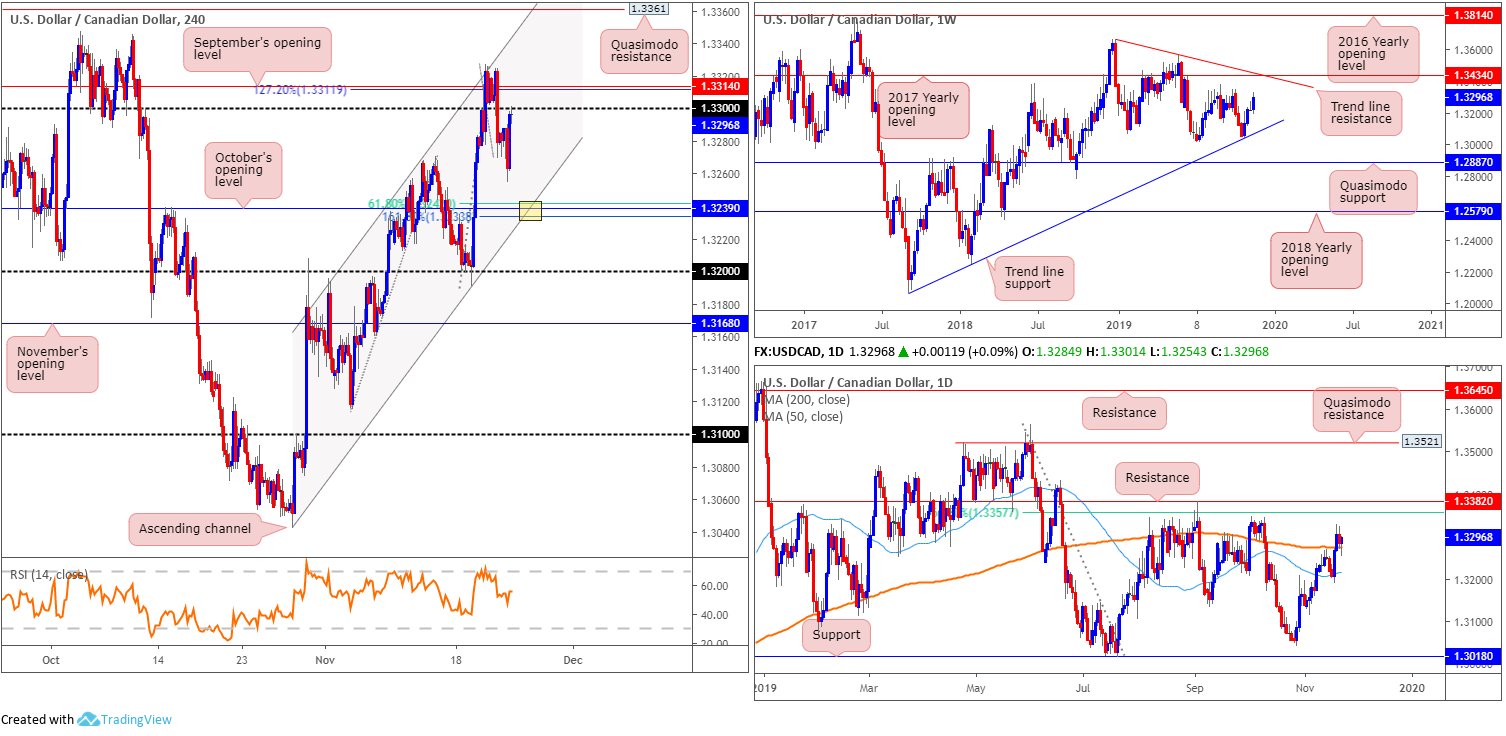The height and width of the screenshot is (736, 1506).
Task: Click the FX:USDCAD, 1D symbol header
Action: click(801, 352)
